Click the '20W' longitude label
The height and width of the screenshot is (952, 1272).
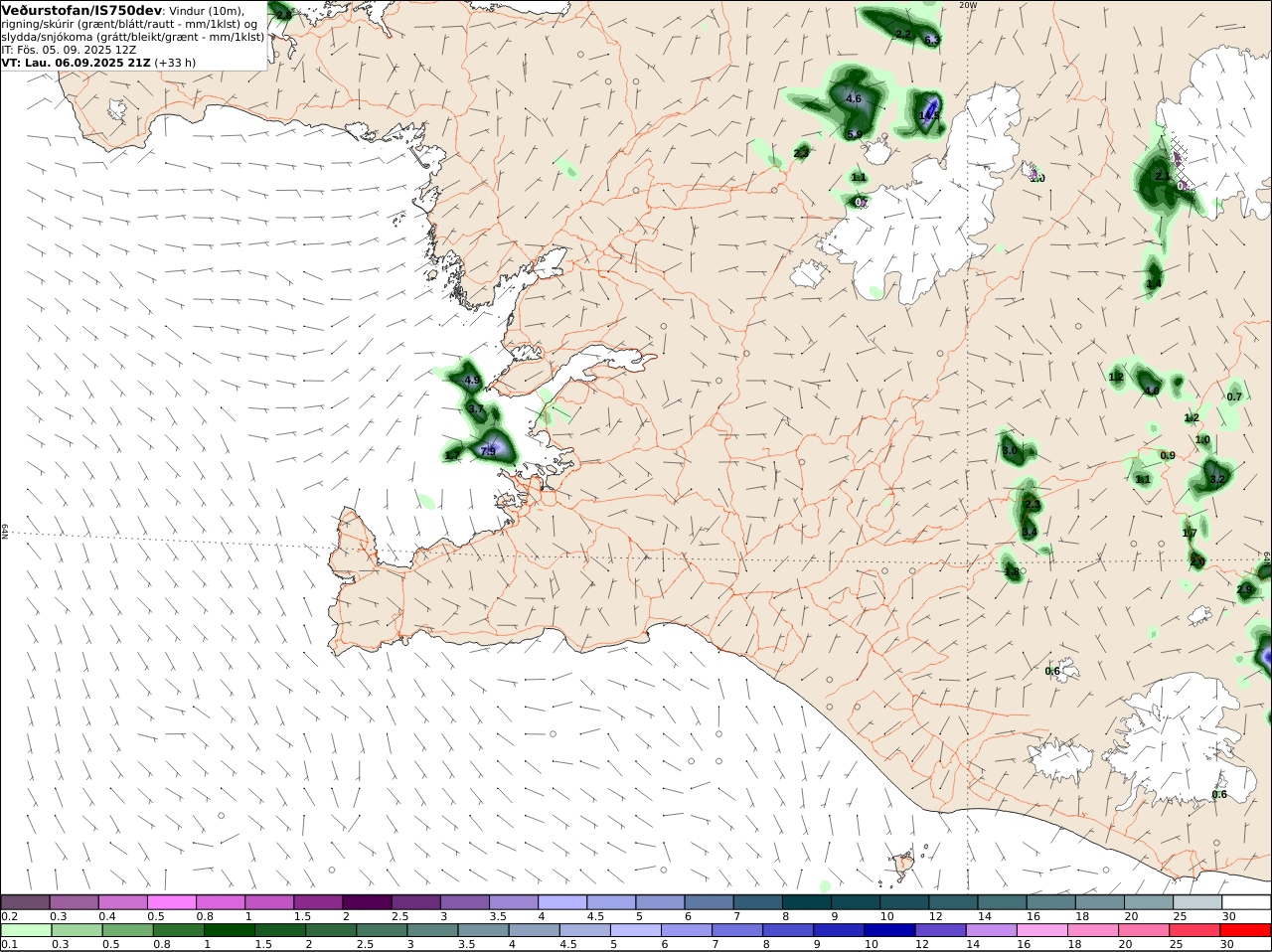coord(968,5)
